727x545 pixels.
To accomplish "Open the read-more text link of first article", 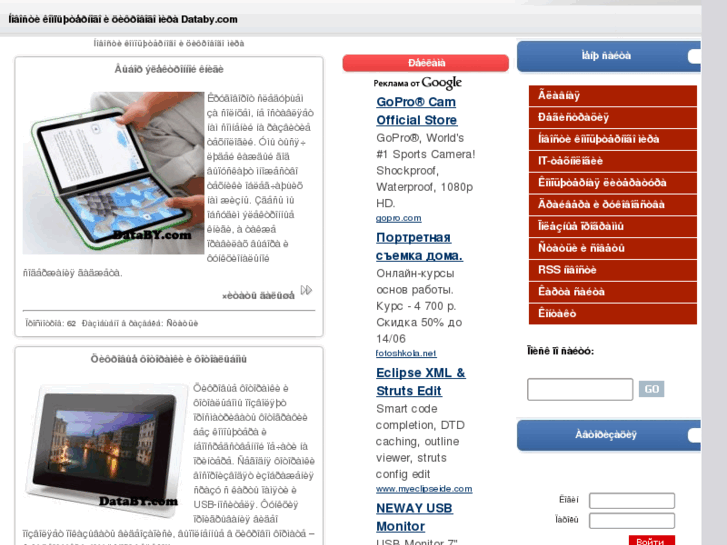I will [x=258, y=295].
